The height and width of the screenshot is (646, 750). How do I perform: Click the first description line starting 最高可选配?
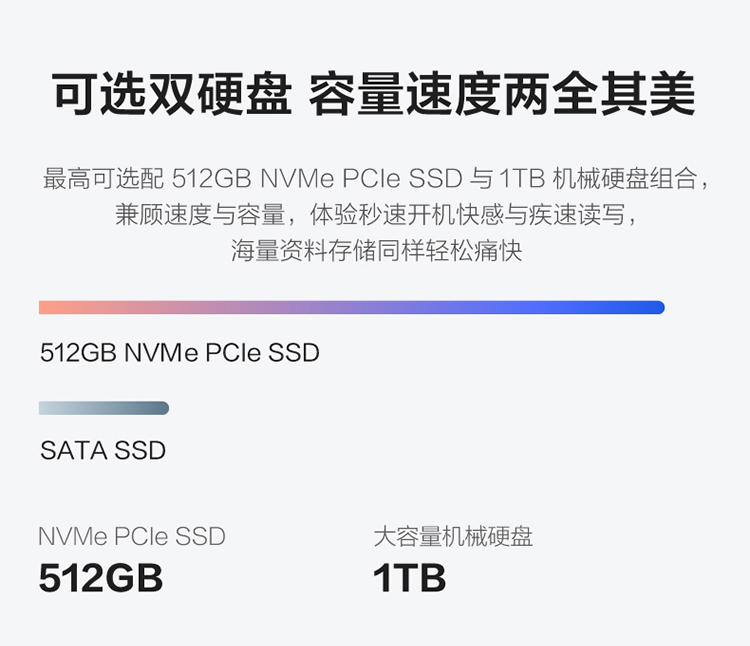tap(375, 178)
